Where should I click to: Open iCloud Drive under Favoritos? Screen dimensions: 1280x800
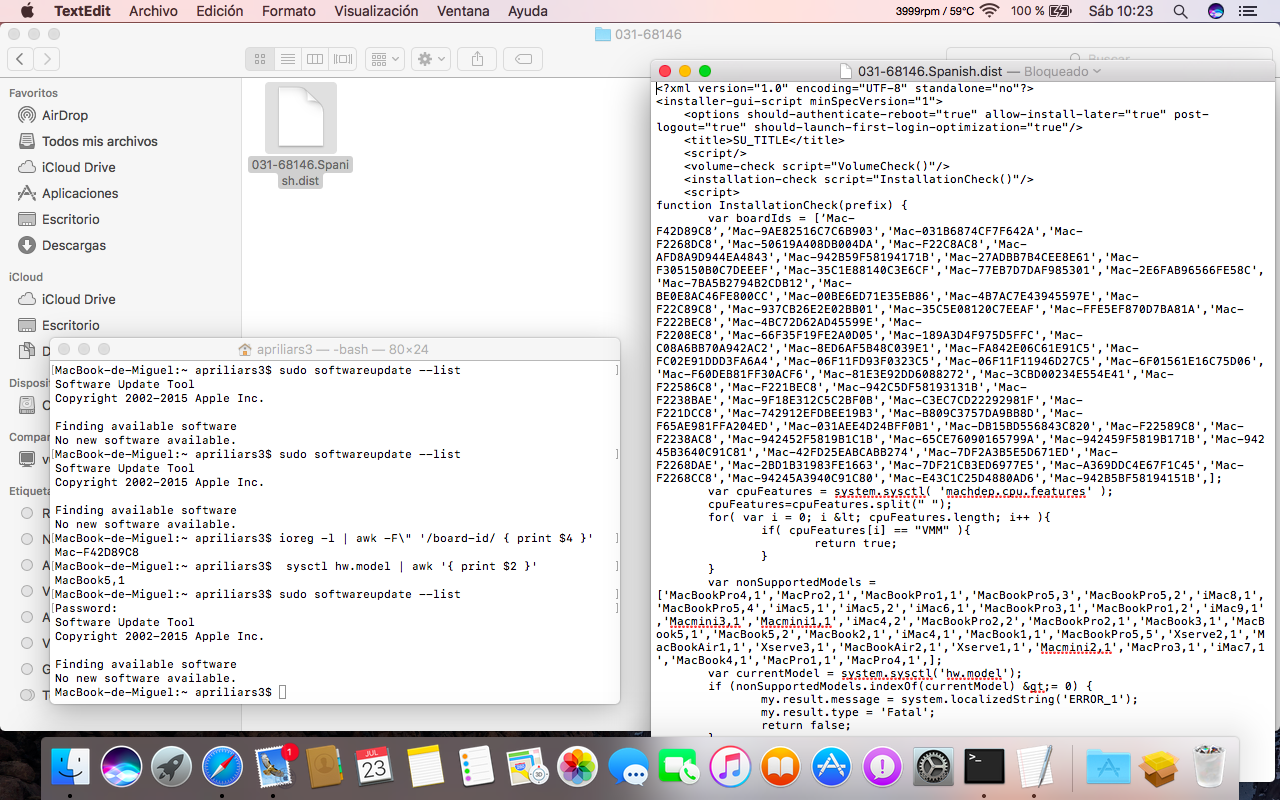78,167
